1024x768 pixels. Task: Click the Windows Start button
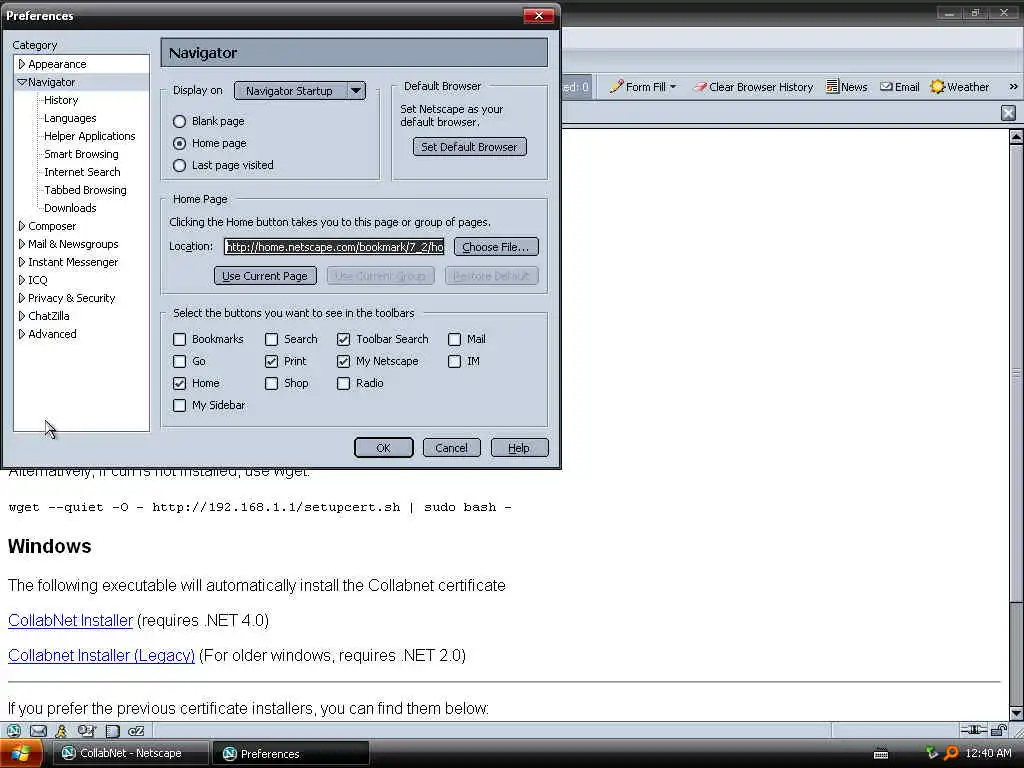(21, 753)
